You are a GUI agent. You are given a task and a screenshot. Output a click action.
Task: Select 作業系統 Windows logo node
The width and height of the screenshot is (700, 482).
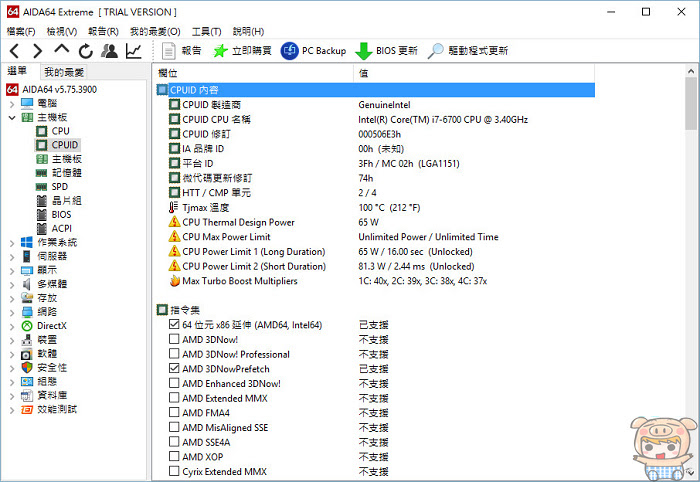[49, 242]
